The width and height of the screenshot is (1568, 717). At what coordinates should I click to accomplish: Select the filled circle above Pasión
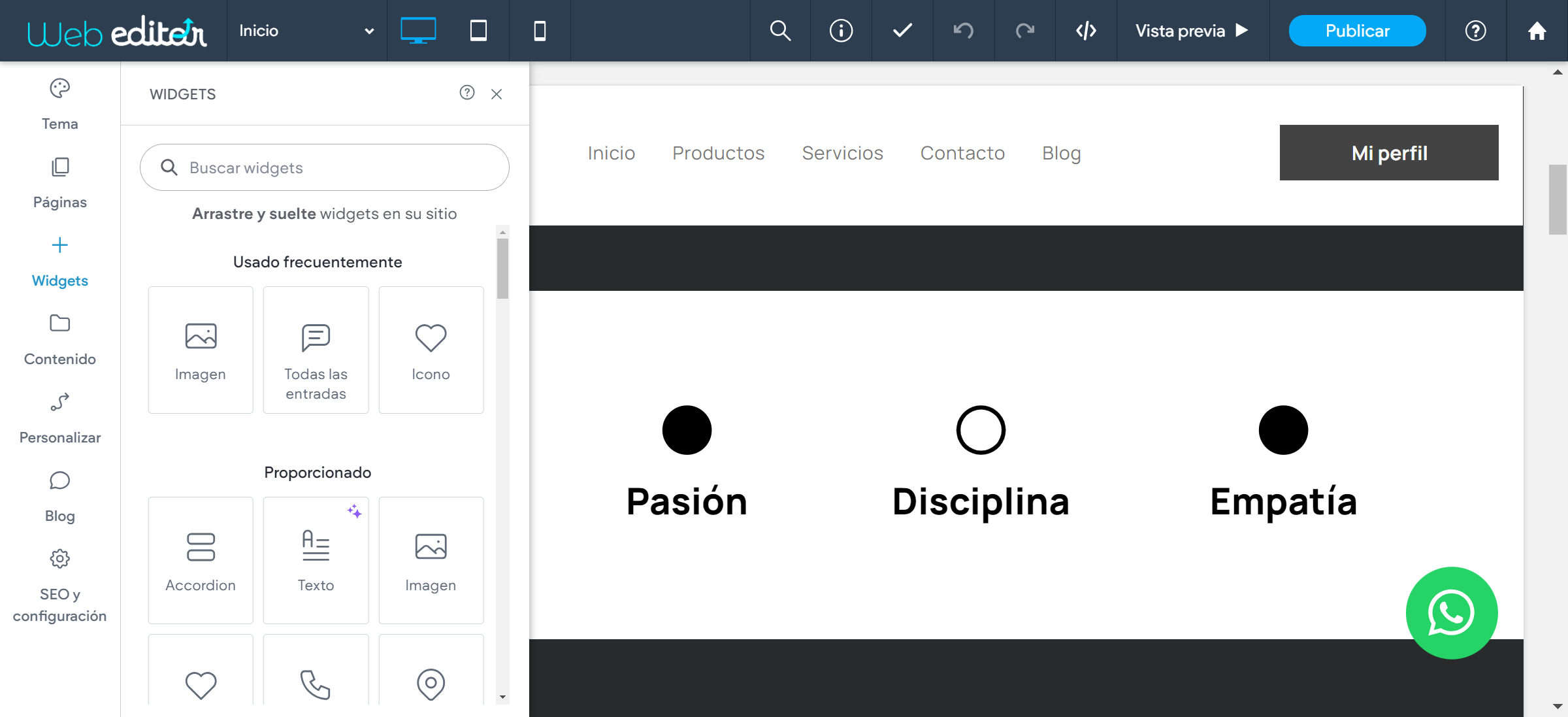click(687, 430)
